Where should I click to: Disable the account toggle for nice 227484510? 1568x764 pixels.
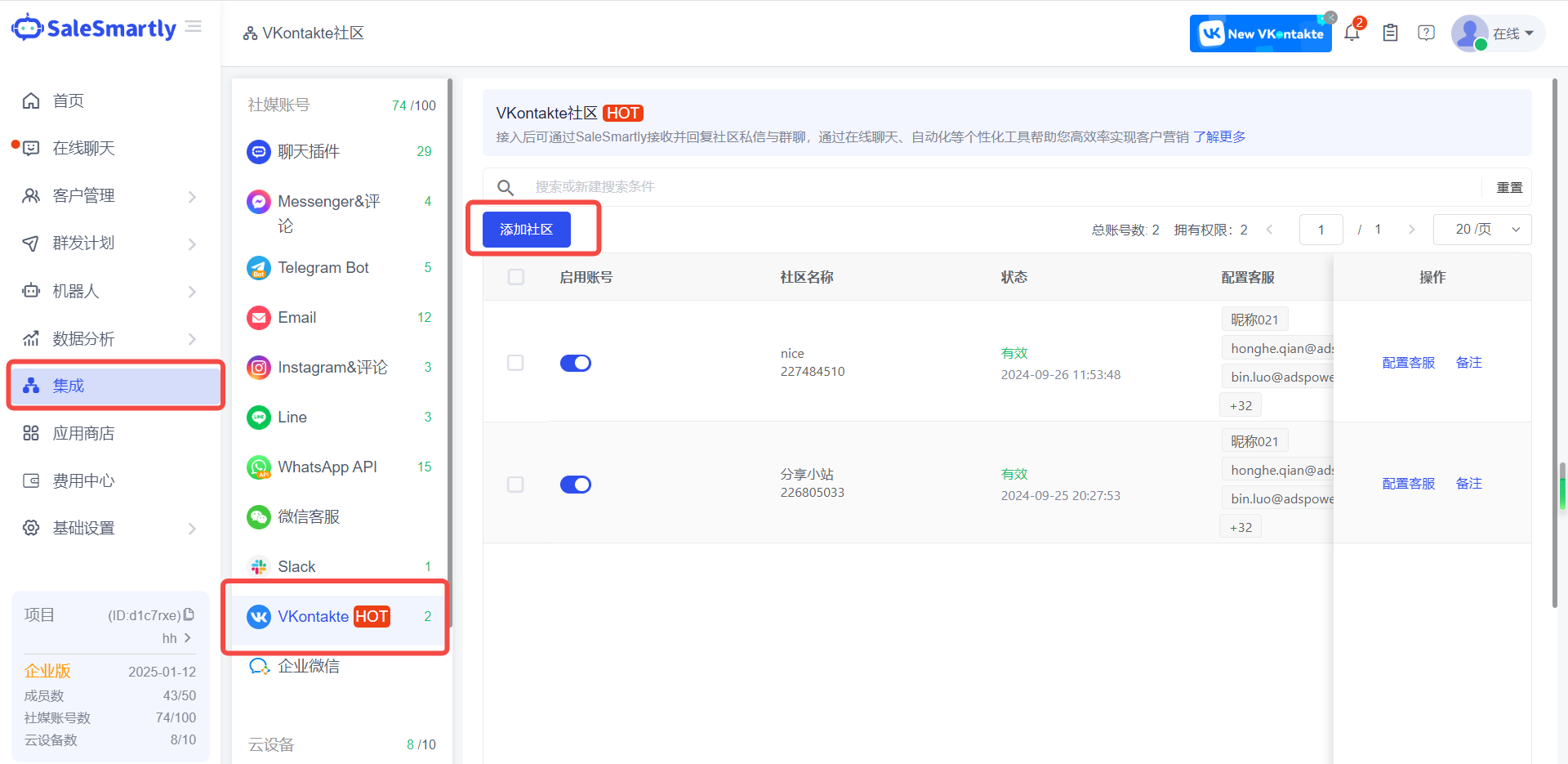576,363
